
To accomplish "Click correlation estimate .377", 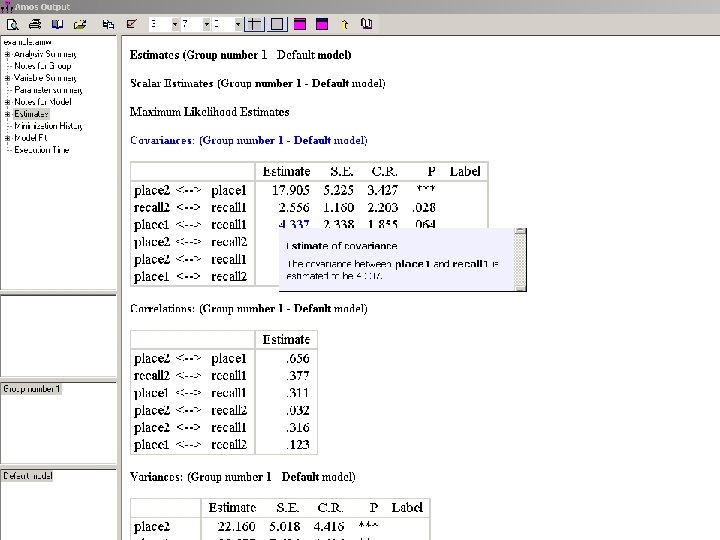I will [x=298, y=376].
